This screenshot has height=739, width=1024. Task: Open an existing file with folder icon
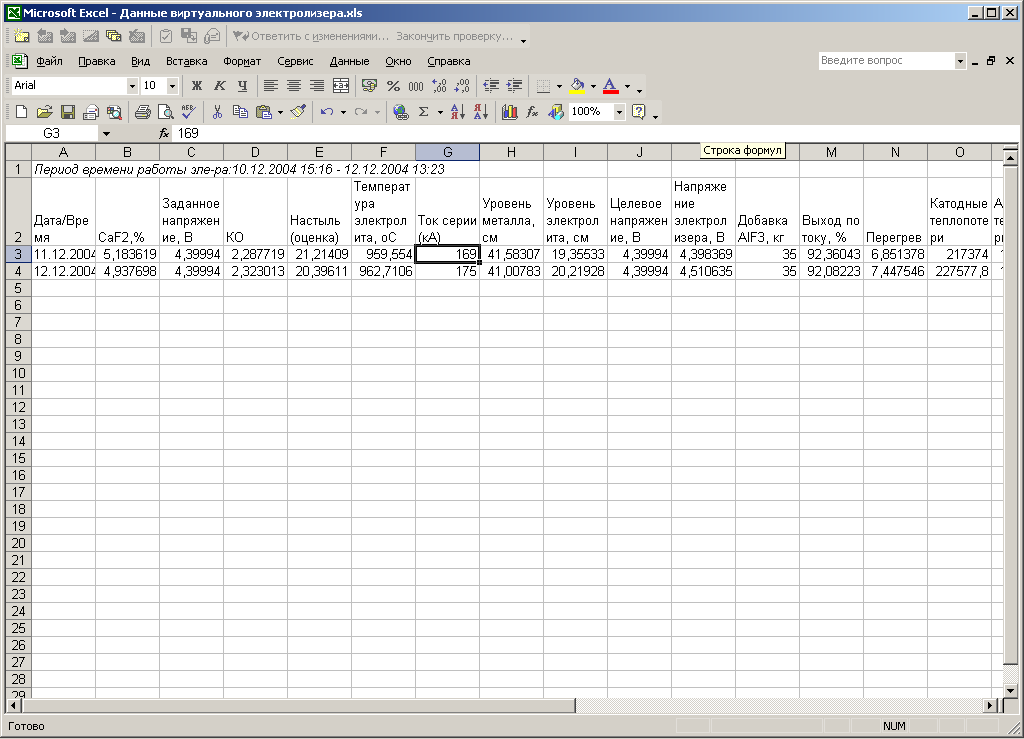(44, 112)
